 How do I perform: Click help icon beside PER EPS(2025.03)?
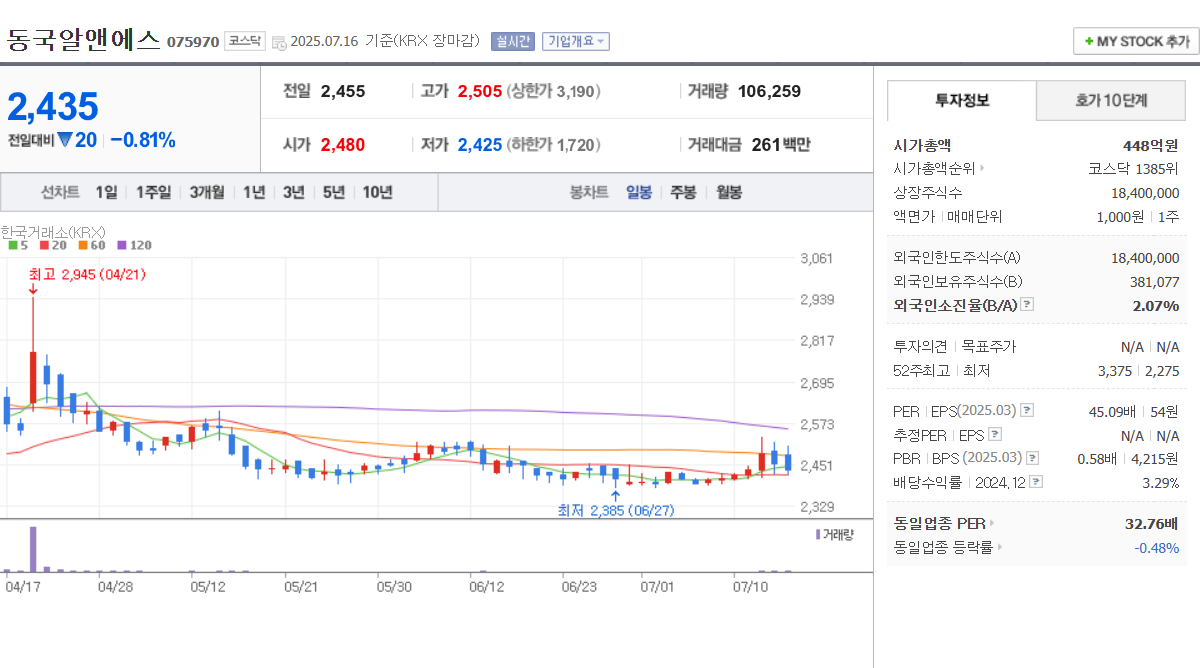coord(1027,411)
